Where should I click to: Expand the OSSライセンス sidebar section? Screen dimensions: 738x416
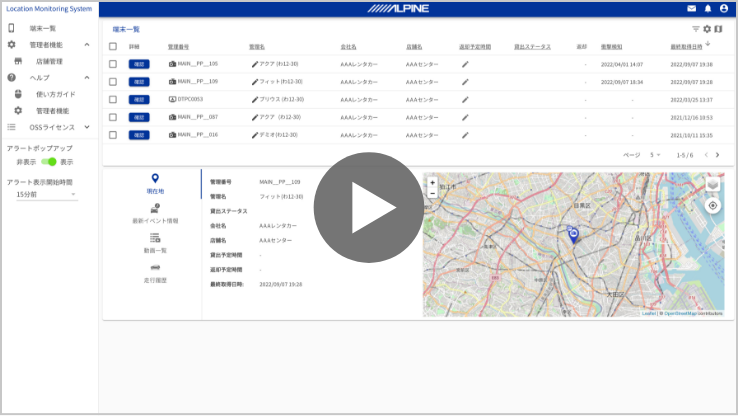tap(87, 127)
